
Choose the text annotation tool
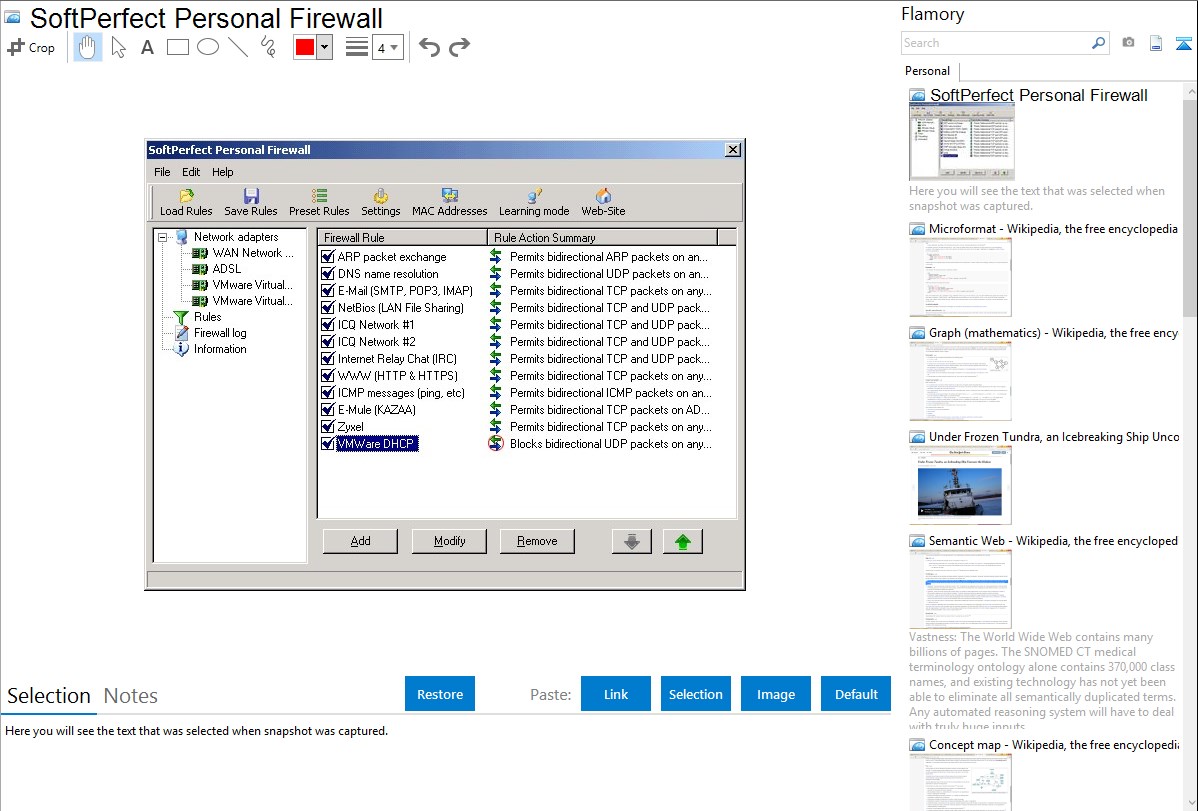click(147, 47)
